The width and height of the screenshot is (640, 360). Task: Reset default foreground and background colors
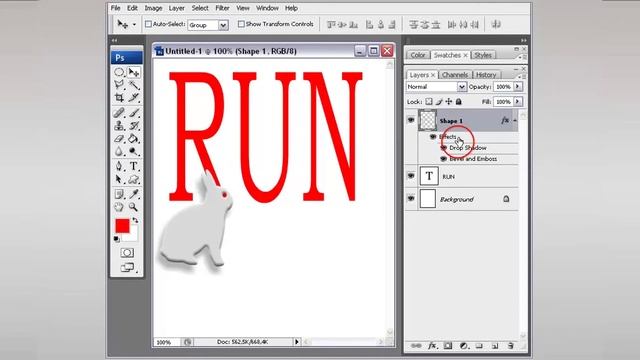117,239
